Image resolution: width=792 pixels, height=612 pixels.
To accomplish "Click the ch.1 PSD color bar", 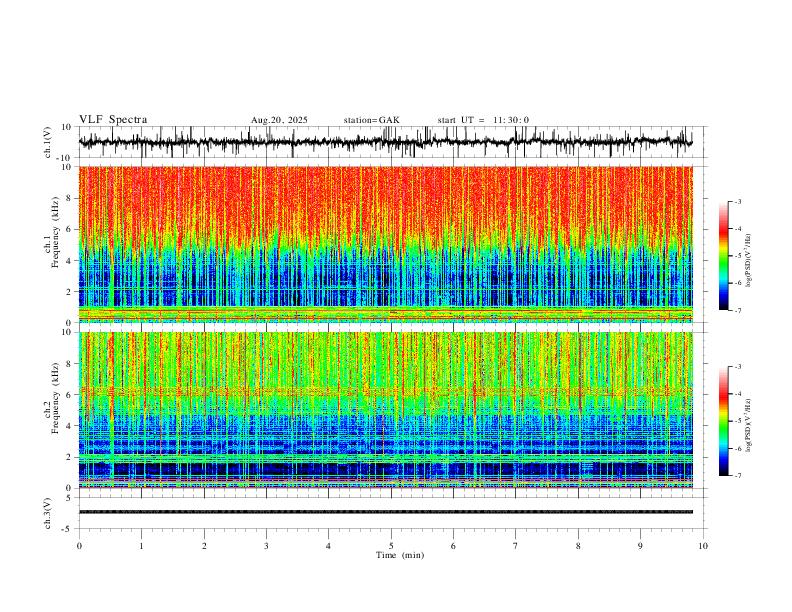I will (x=723, y=256).
